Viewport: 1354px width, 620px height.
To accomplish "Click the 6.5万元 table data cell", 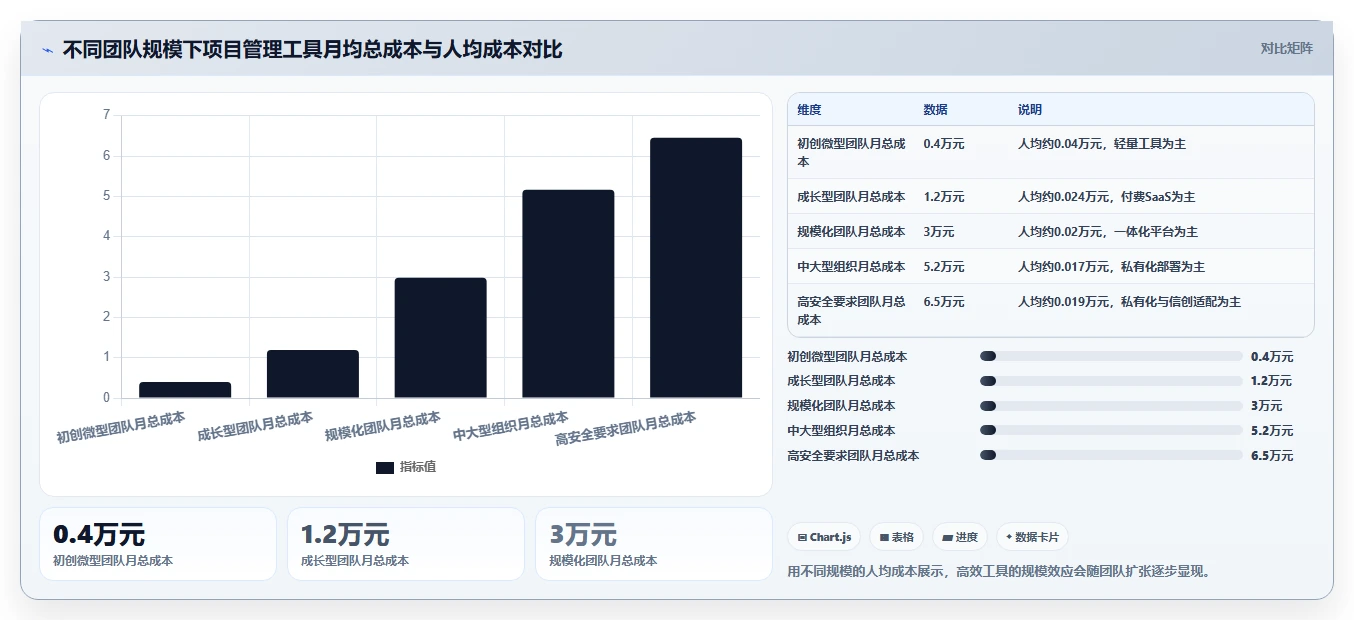I will 944,302.
